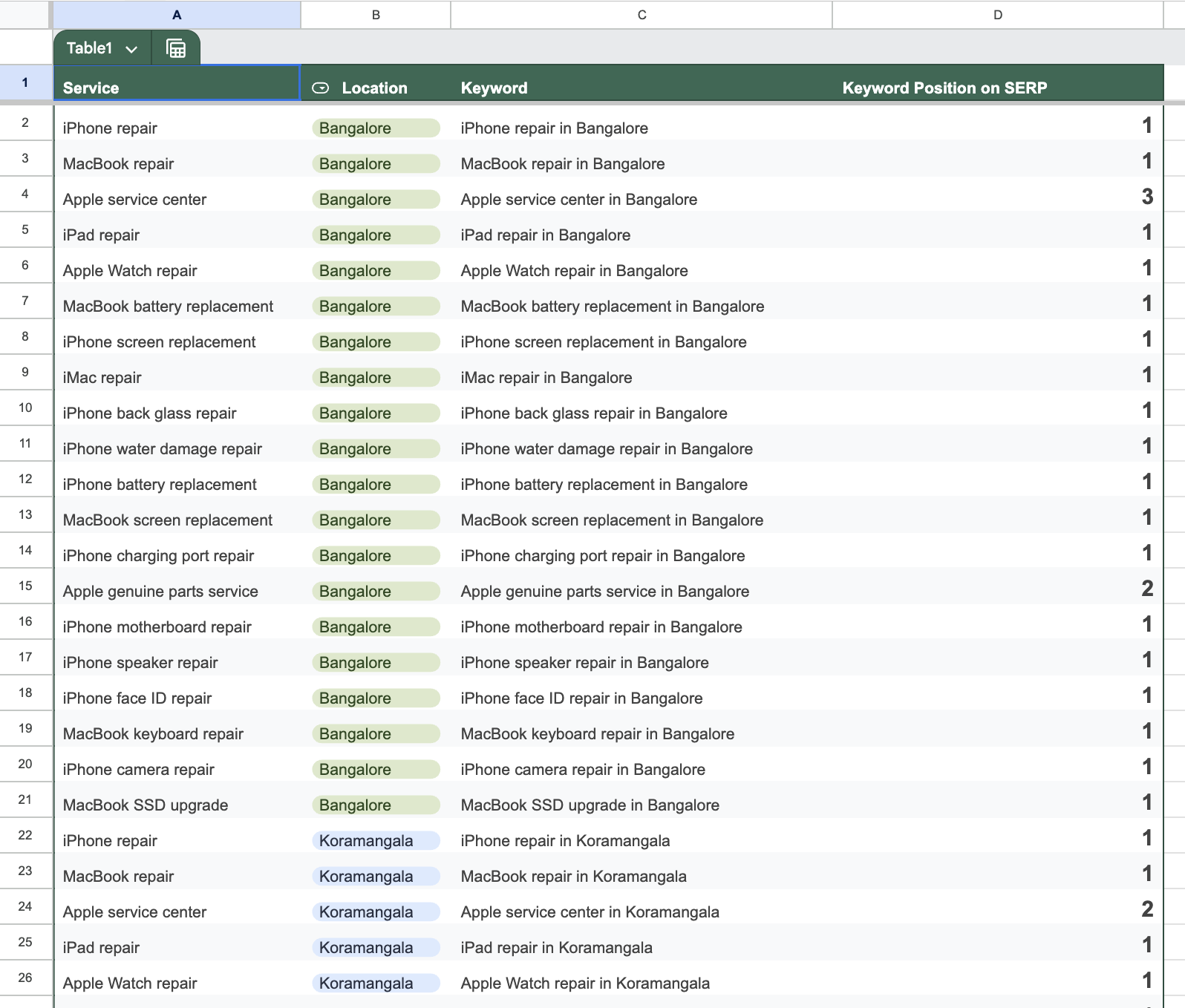This screenshot has height=1008, width=1185.
Task: Select column C header
Action: [x=642, y=15]
